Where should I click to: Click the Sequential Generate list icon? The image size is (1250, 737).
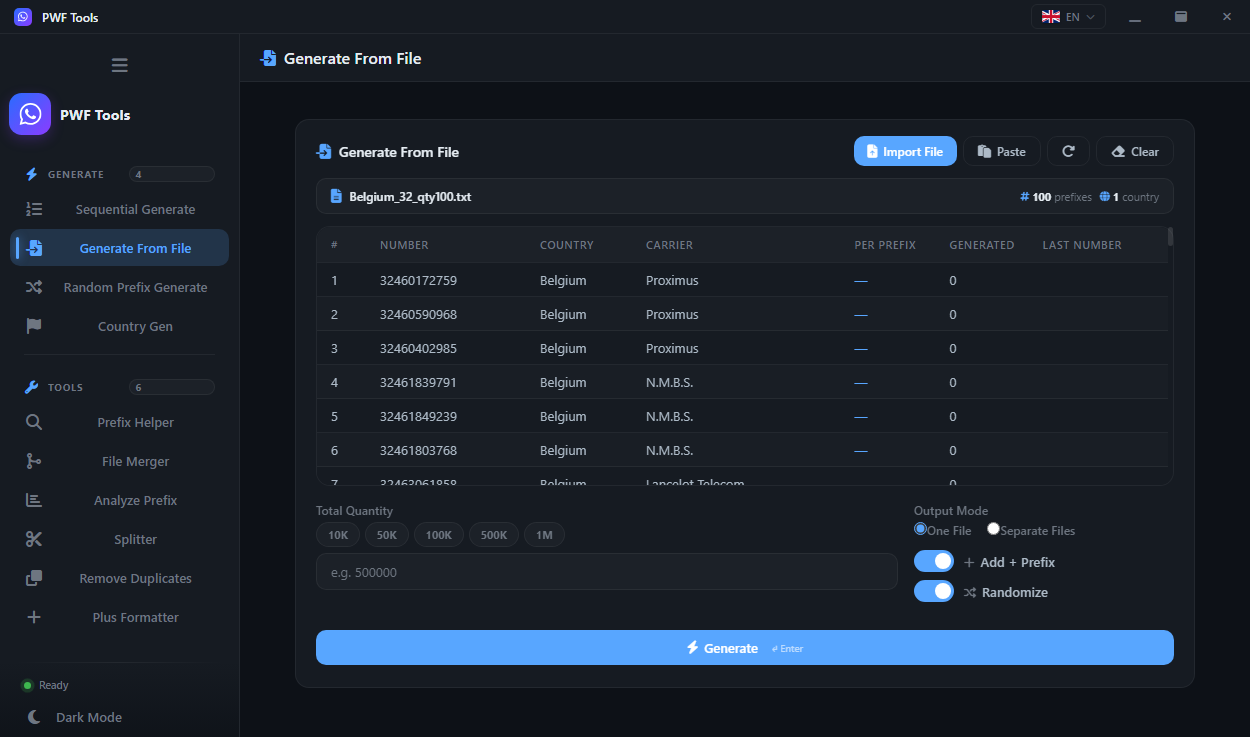coord(34,209)
